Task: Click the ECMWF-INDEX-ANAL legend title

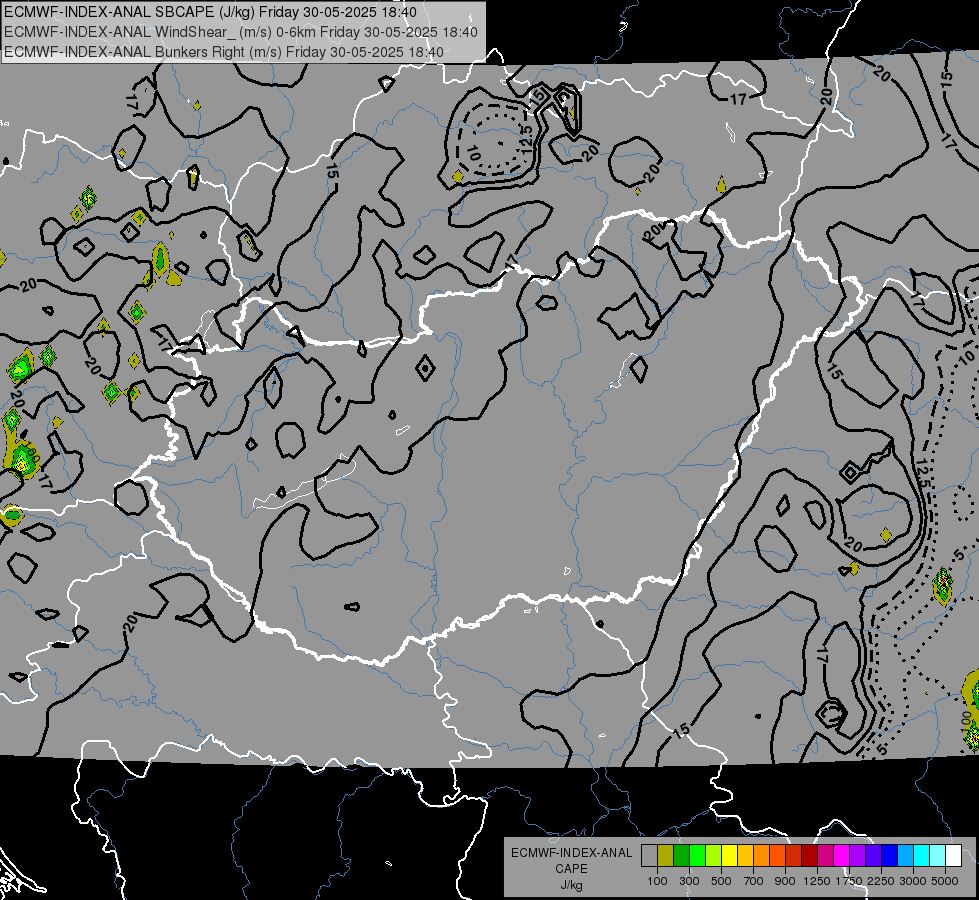Action: (x=572, y=853)
